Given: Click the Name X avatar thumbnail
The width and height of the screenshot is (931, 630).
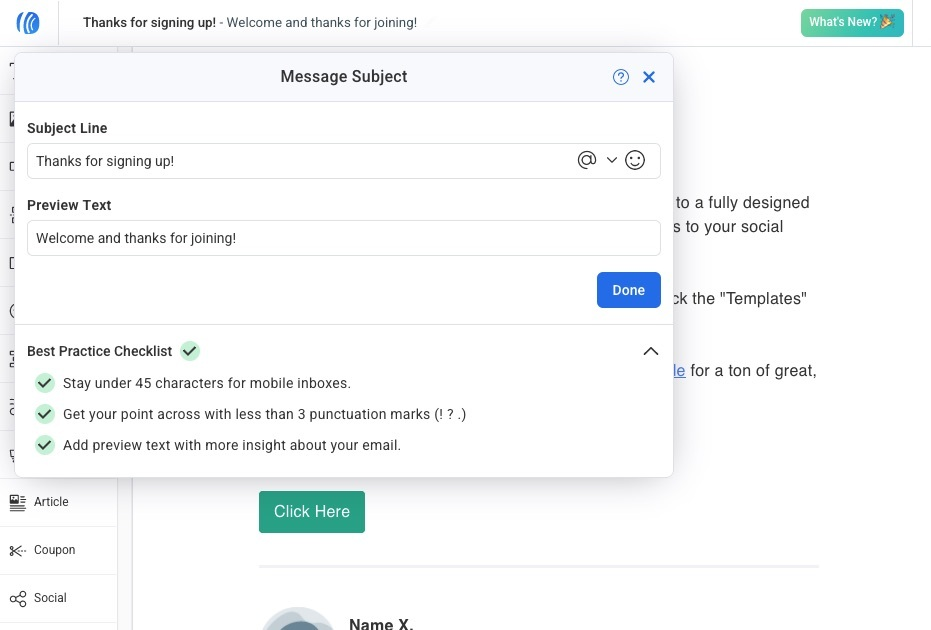Looking at the screenshot, I should pyautogui.click(x=298, y=618).
